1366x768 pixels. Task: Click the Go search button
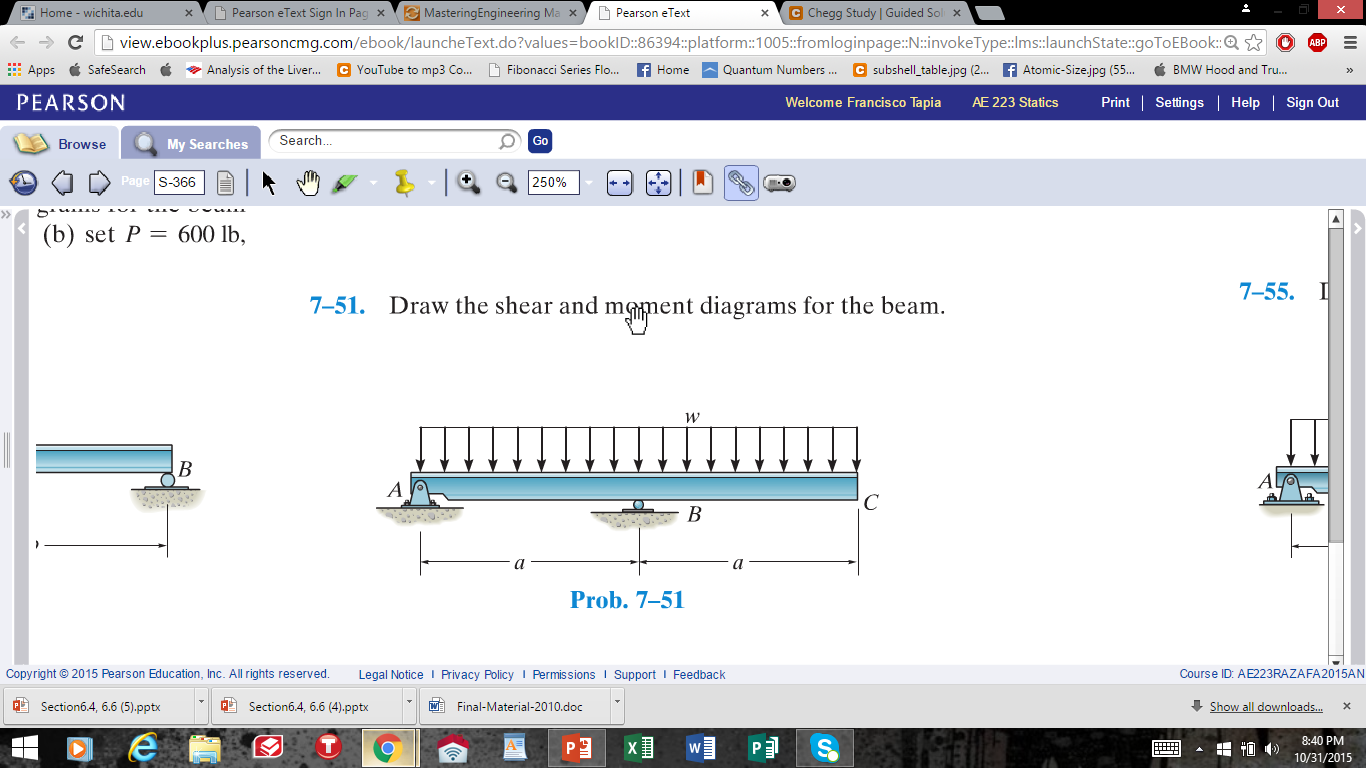click(x=540, y=141)
